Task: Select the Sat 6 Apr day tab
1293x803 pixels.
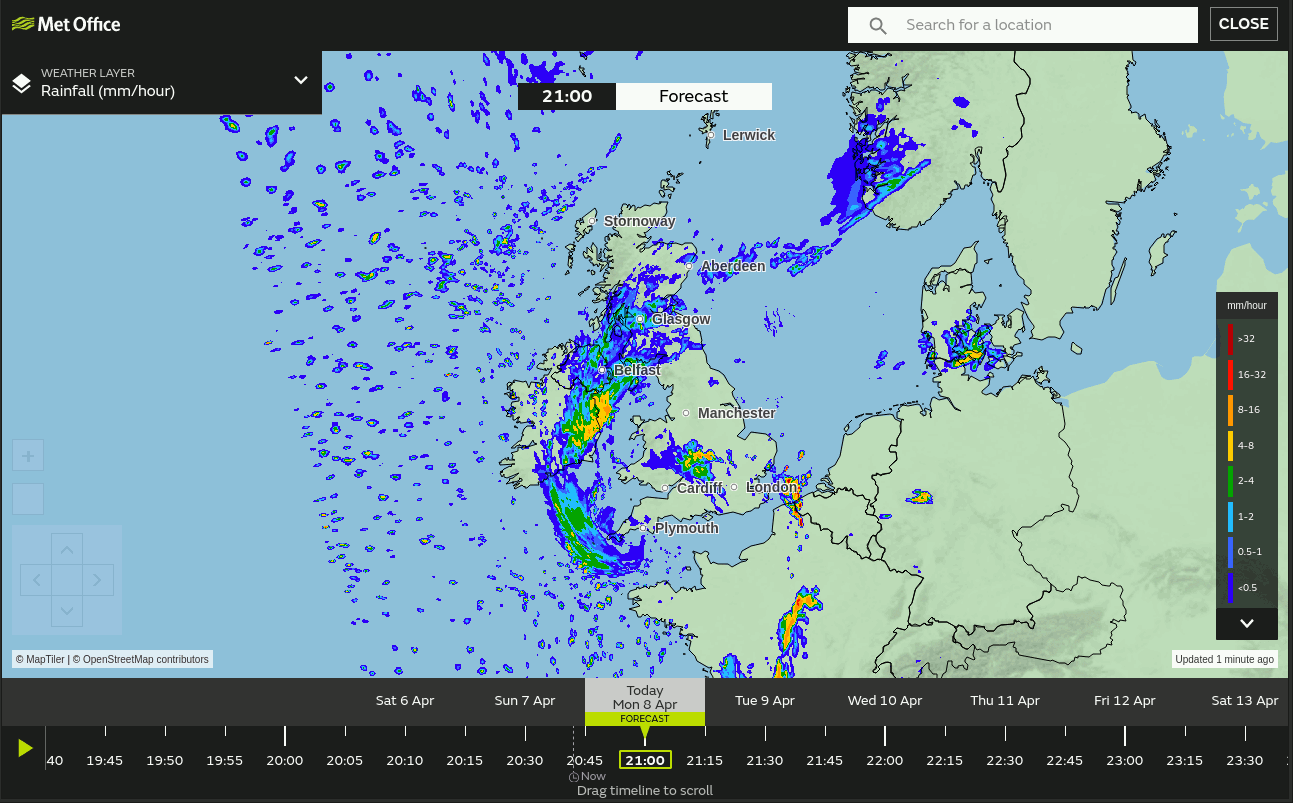Action: 405,700
